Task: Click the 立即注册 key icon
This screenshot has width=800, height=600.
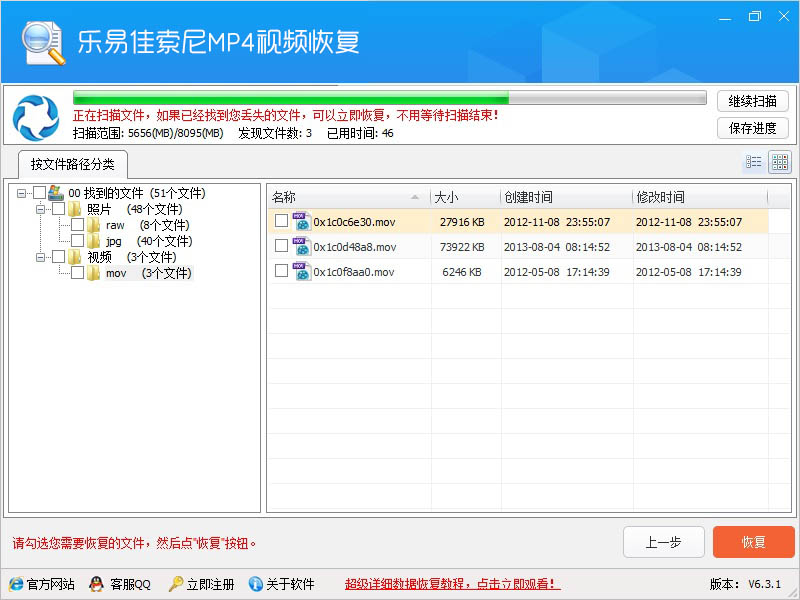Action: click(175, 584)
